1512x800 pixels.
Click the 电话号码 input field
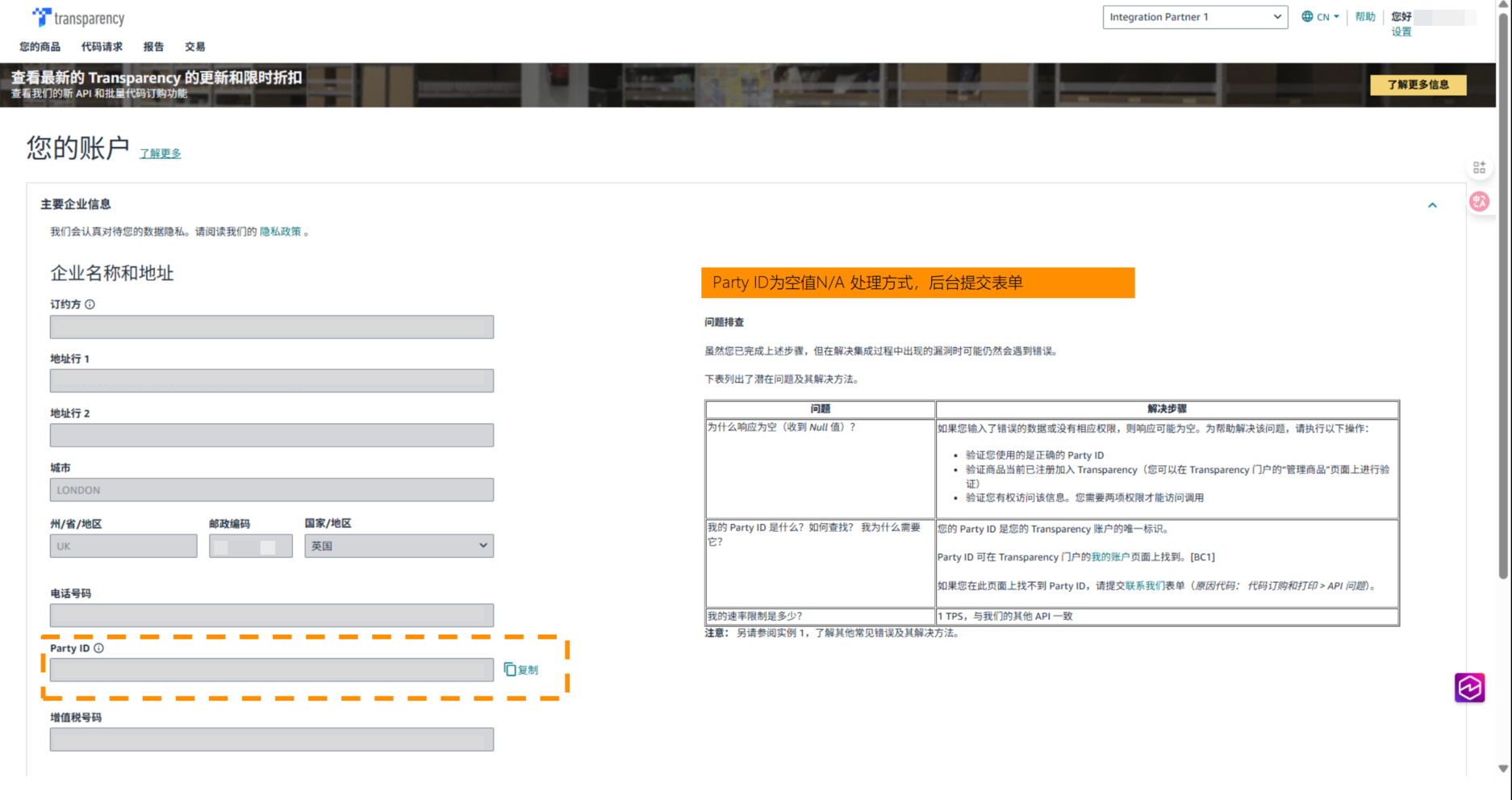272,615
